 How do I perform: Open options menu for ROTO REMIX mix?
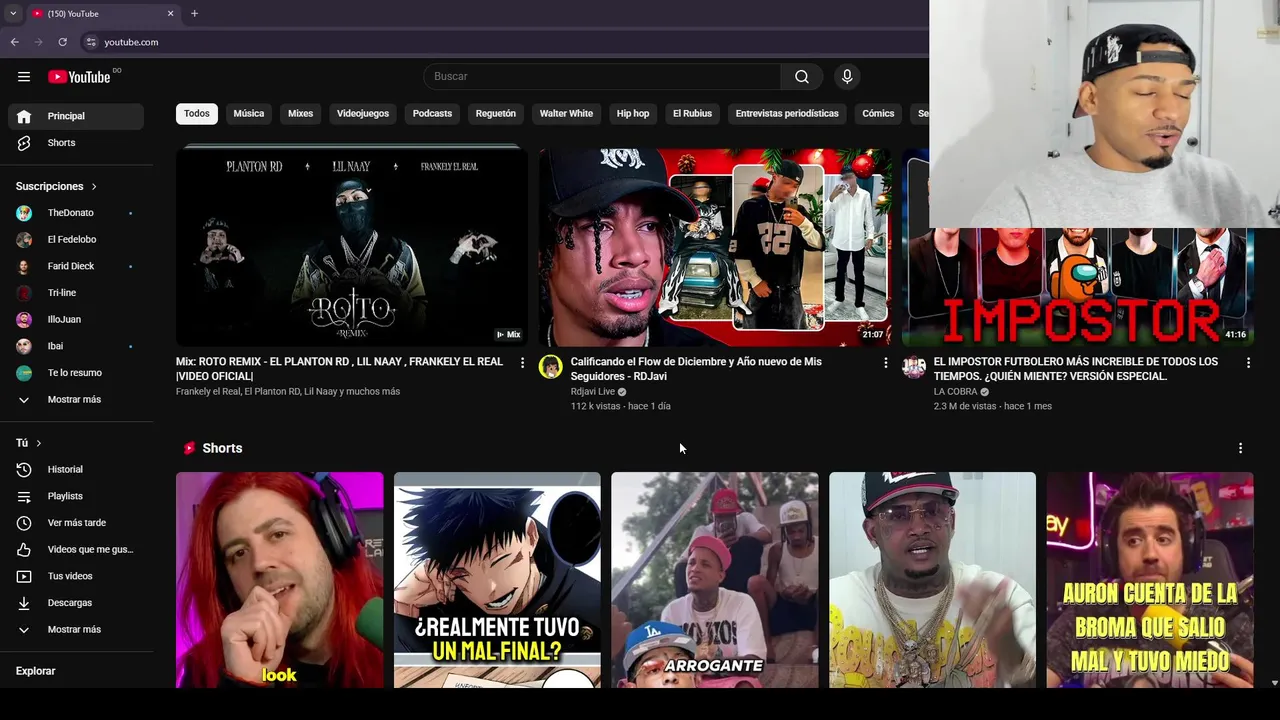click(x=522, y=363)
